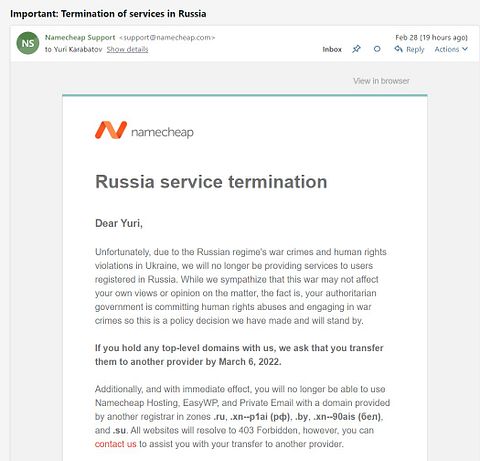Open the Actions dropdown menu
480x461 pixels.
[451, 49]
